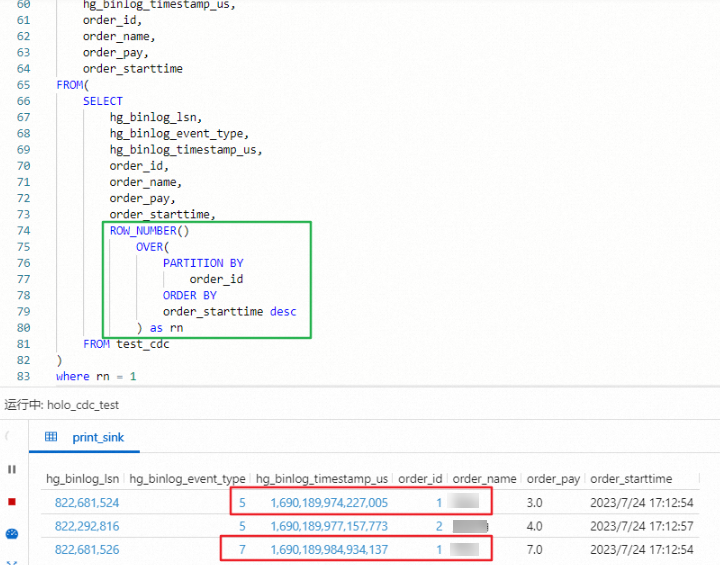Click the pause icon in results panel
Viewport: 720px width, 565px height.
12,469
